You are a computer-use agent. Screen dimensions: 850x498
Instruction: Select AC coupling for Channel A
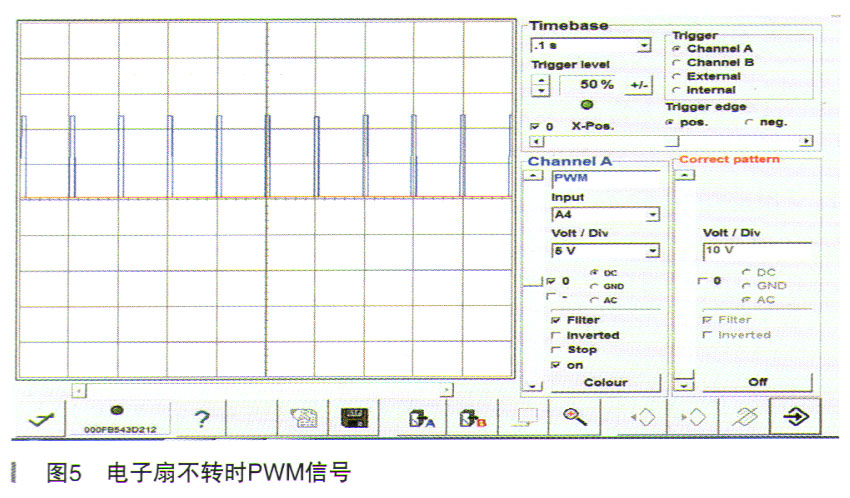click(595, 300)
